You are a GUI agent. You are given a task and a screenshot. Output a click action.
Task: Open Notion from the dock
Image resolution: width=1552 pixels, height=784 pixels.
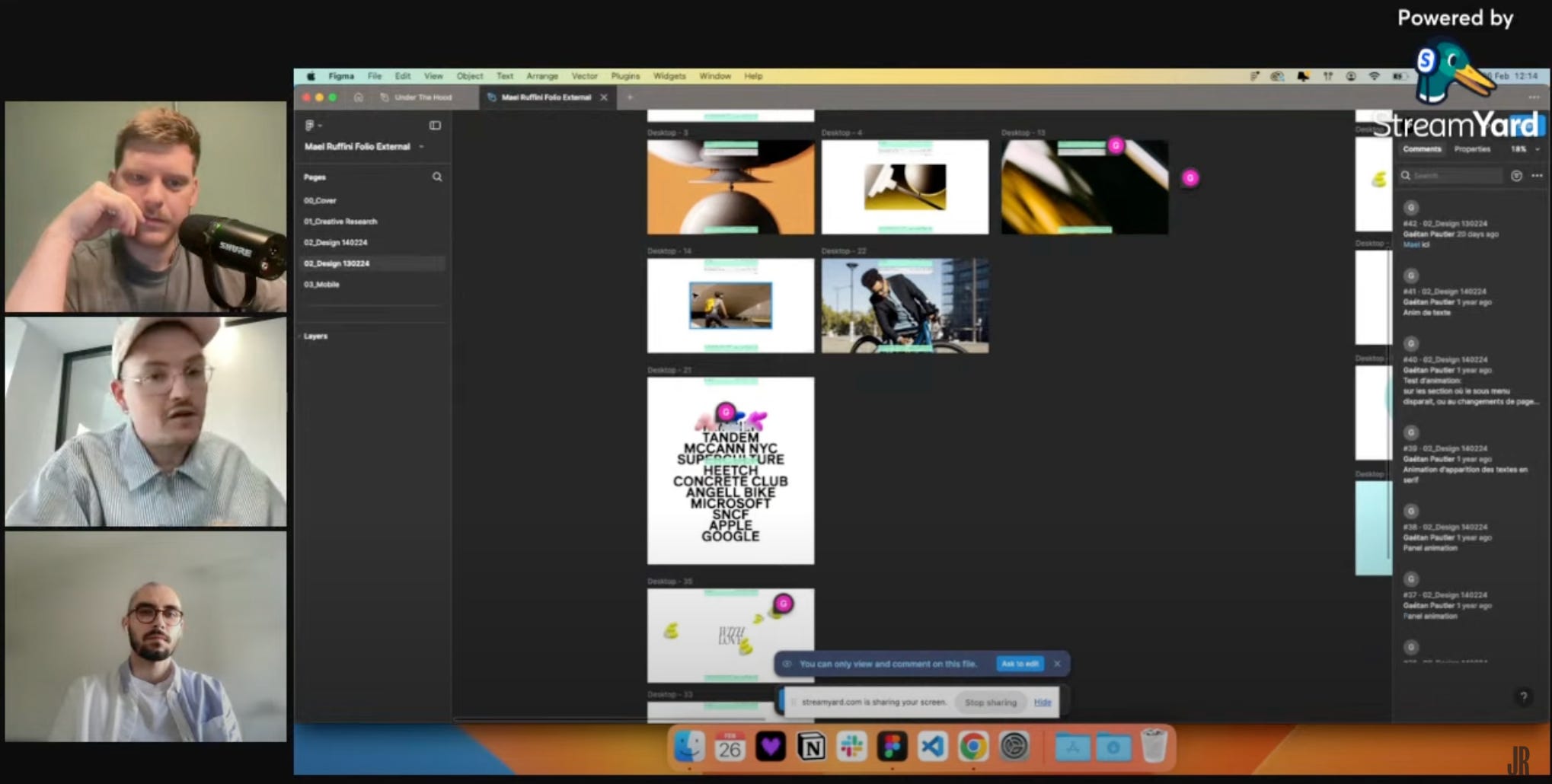[x=811, y=747]
